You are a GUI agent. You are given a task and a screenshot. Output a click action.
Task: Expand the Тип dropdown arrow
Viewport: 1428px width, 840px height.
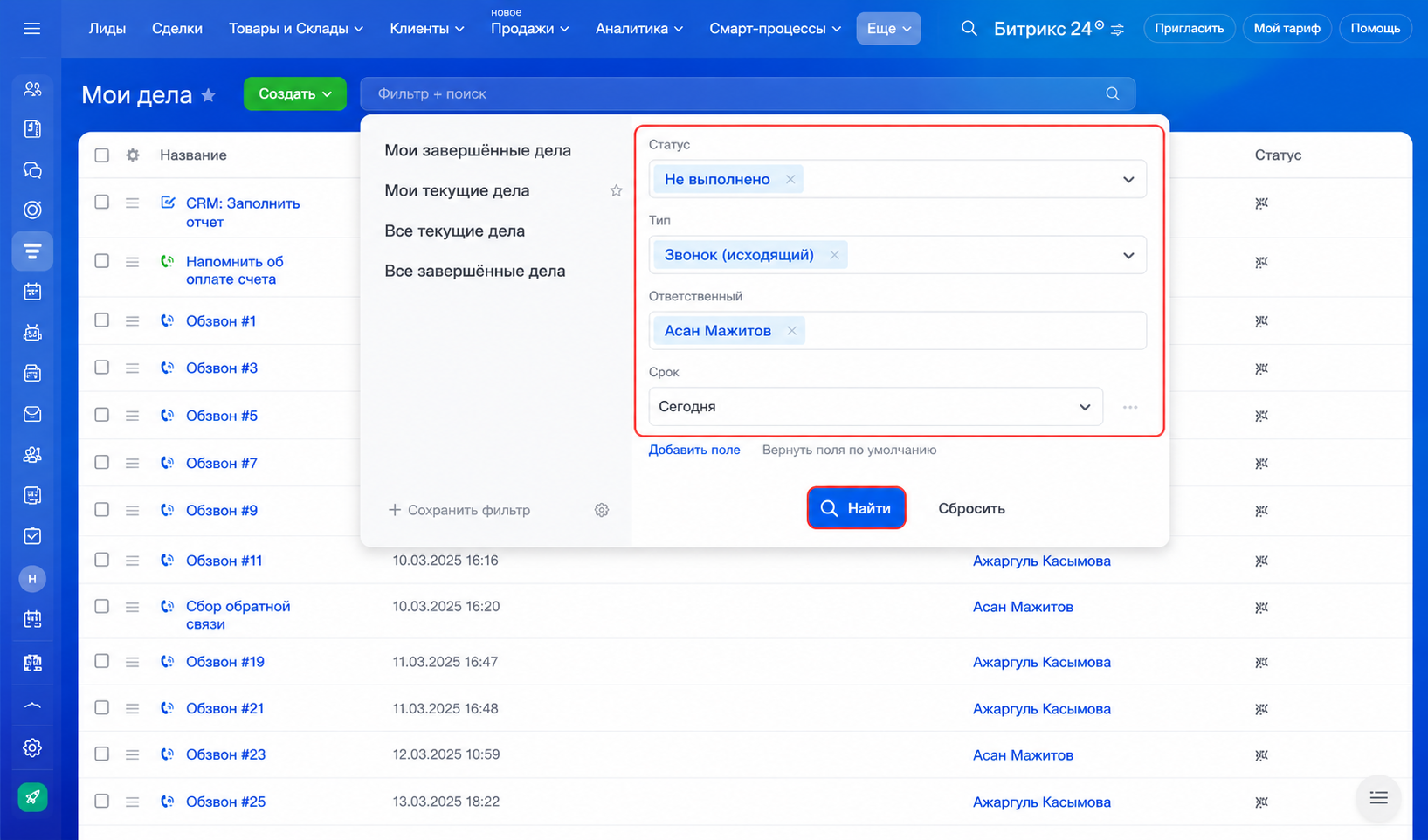click(1128, 256)
